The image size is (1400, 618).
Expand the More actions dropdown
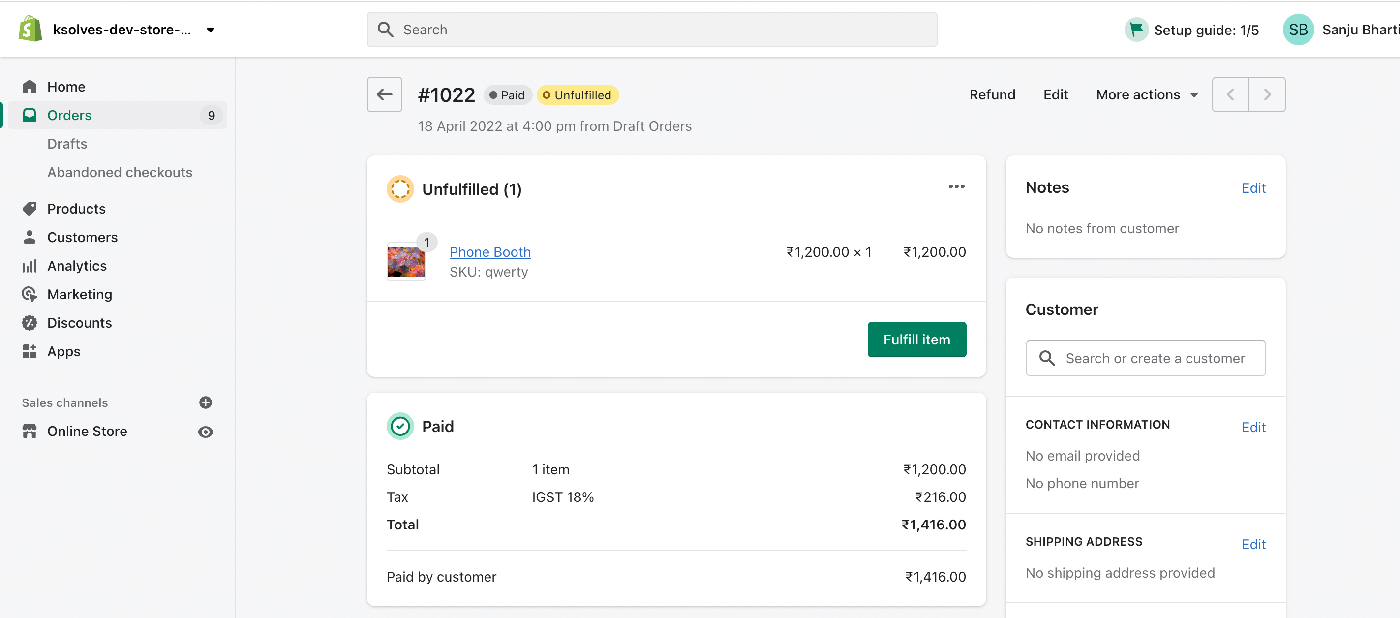click(1147, 95)
